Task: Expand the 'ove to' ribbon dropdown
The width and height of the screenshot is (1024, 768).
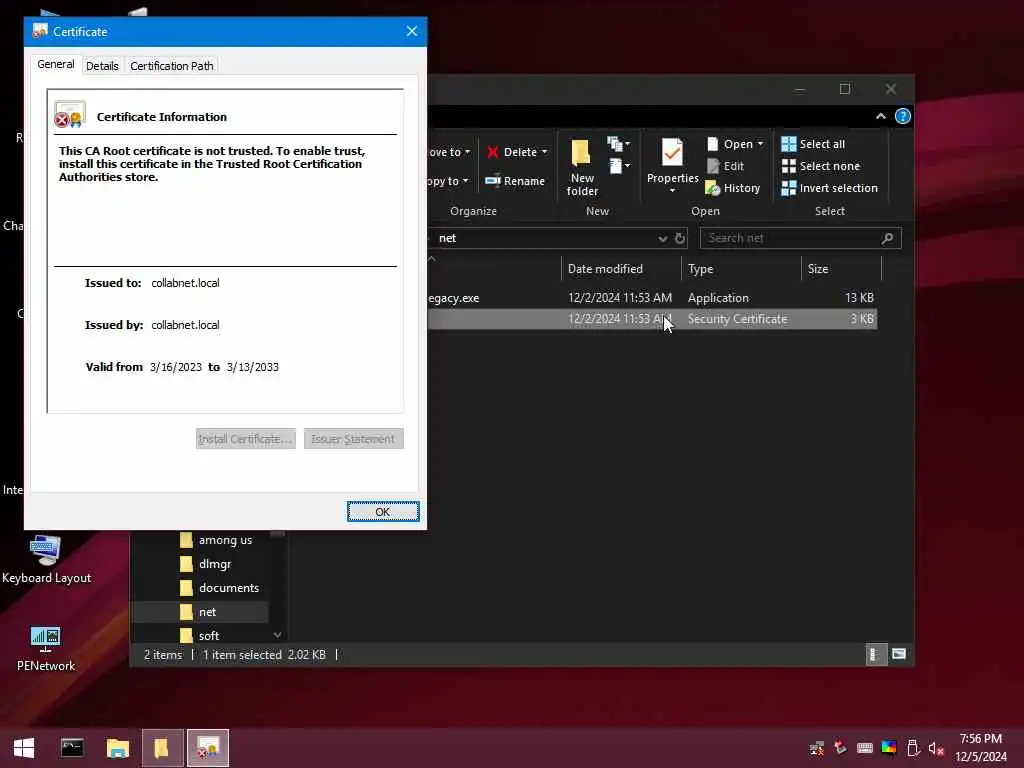Action: click(x=449, y=152)
